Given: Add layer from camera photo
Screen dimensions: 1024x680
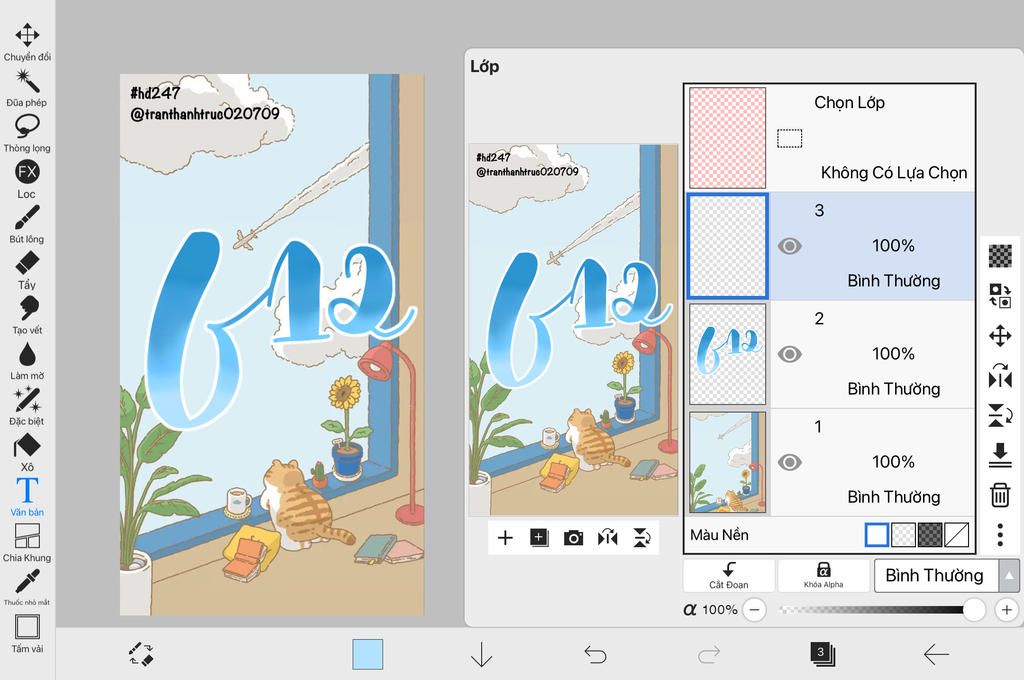Looking at the screenshot, I should 573,538.
